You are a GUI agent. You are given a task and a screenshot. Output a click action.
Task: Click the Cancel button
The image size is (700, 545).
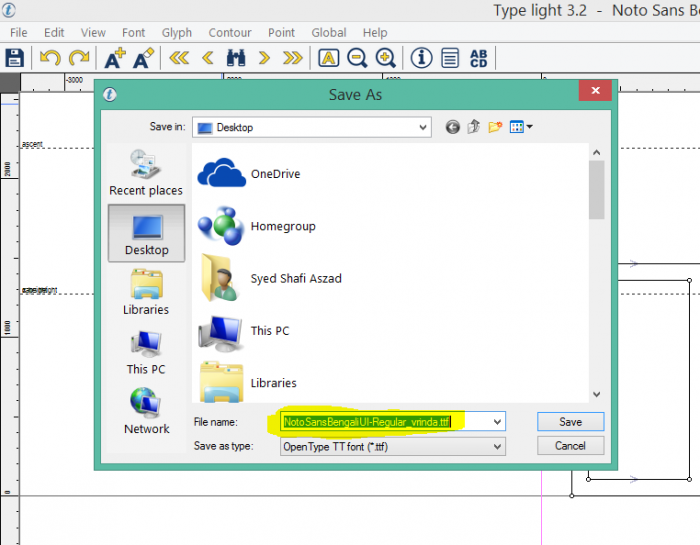click(x=571, y=446)
